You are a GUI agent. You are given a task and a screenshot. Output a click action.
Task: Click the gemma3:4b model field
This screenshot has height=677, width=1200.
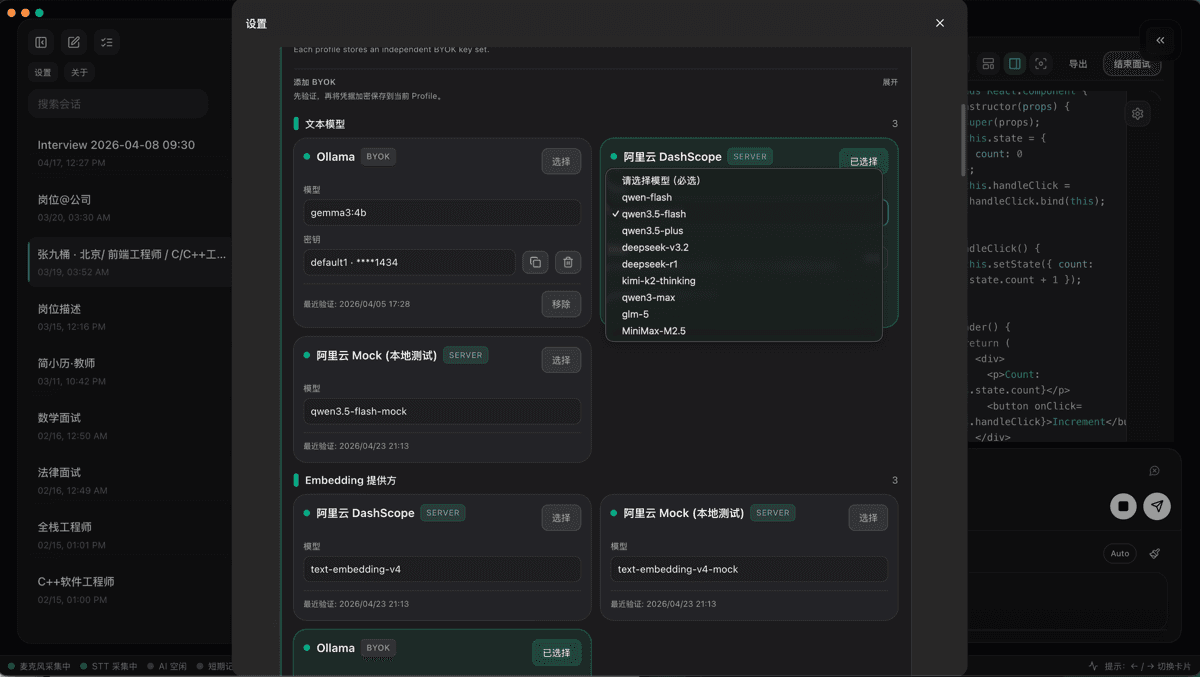(x=442, y=212)
